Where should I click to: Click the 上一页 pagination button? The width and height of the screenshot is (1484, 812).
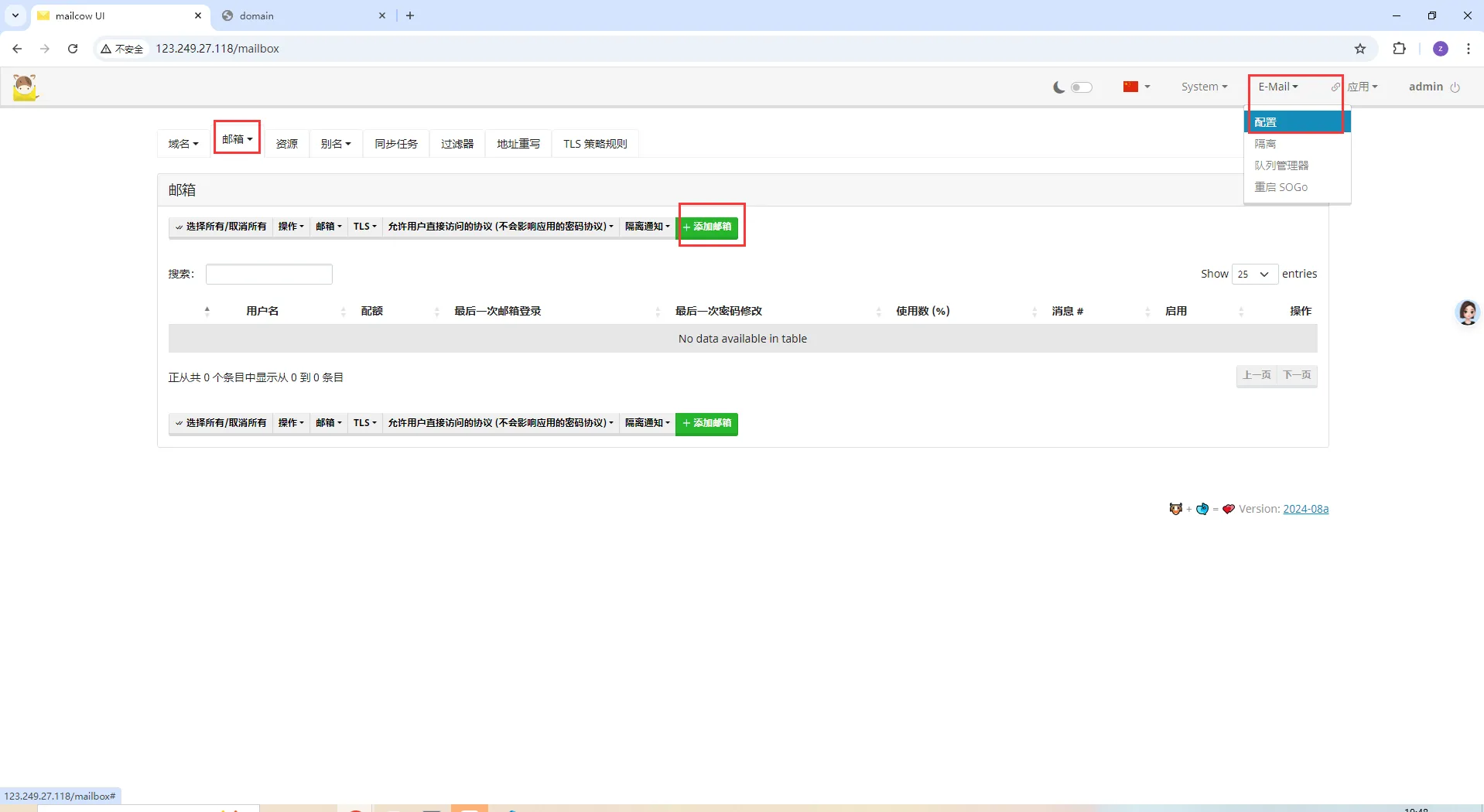pyautogui.click(x=1257, y=375)
